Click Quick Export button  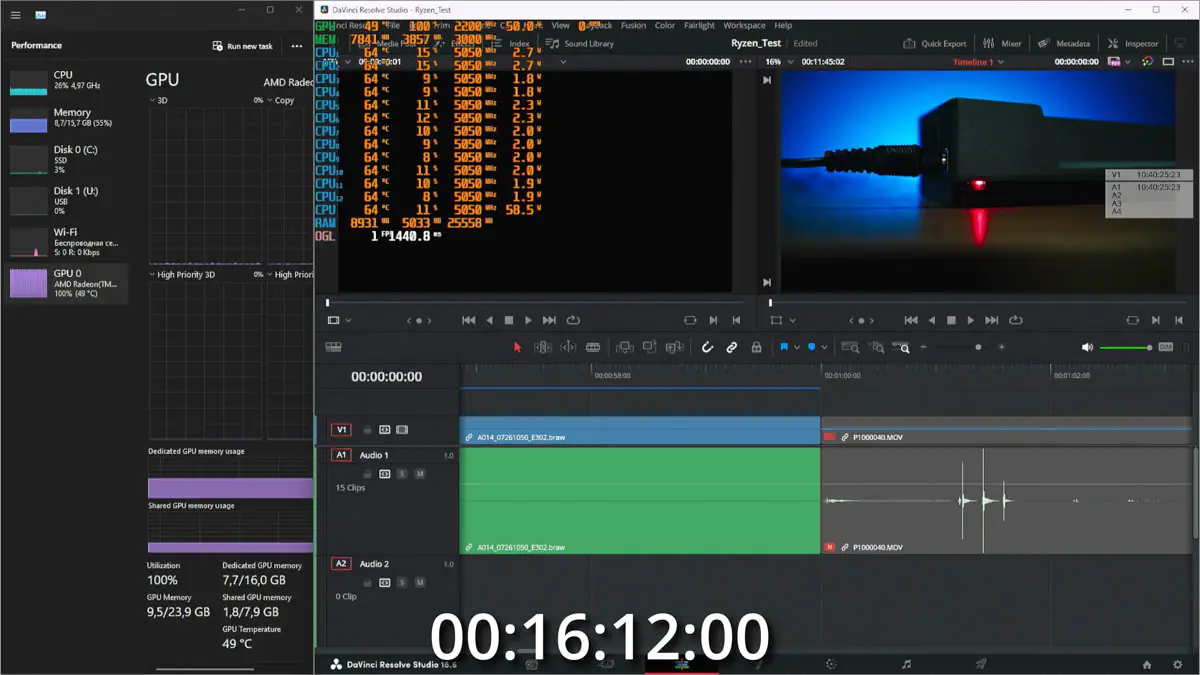coord(935,44)
